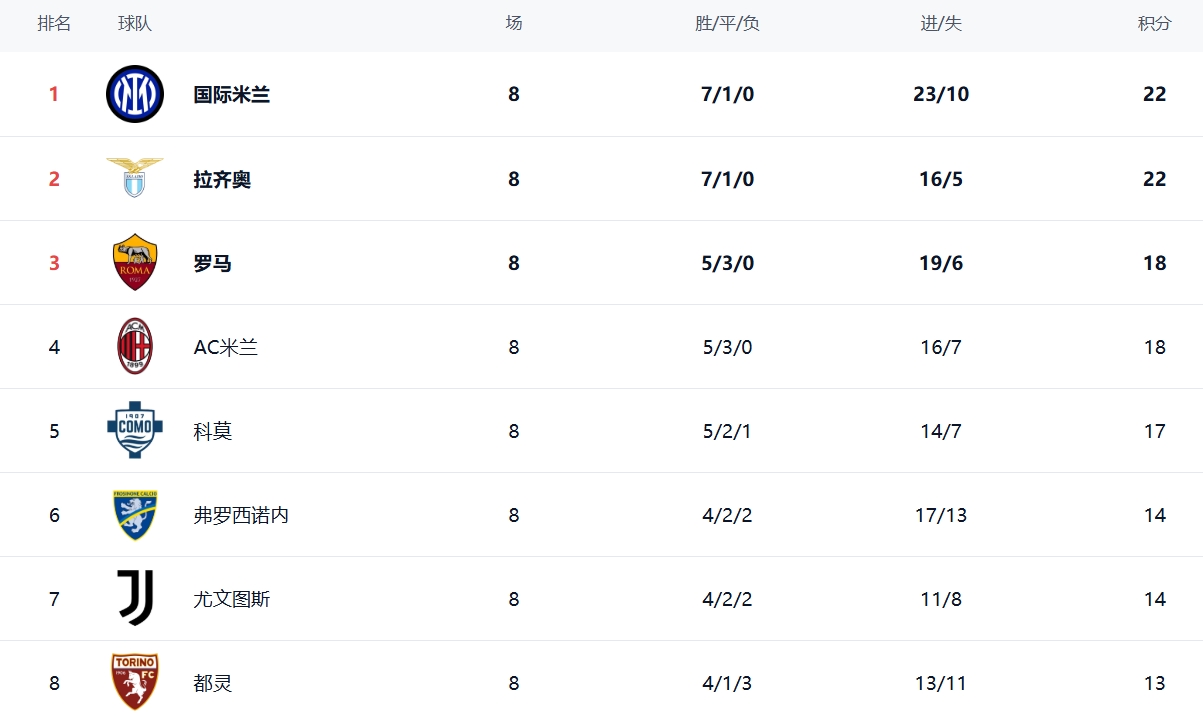Open the 罗马 team link
The width and height of the screenshot is (1203, 716).
coord(212,264)
